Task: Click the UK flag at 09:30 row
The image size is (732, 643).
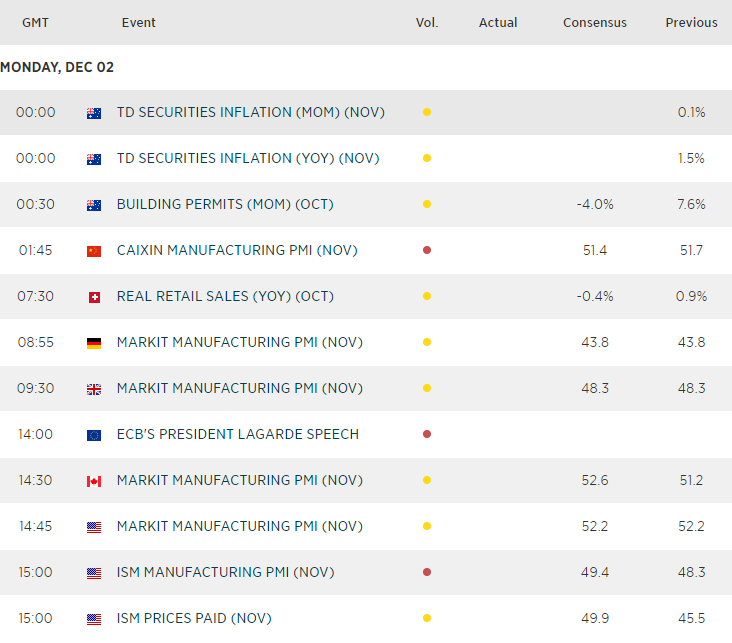Action: [94, 389]
